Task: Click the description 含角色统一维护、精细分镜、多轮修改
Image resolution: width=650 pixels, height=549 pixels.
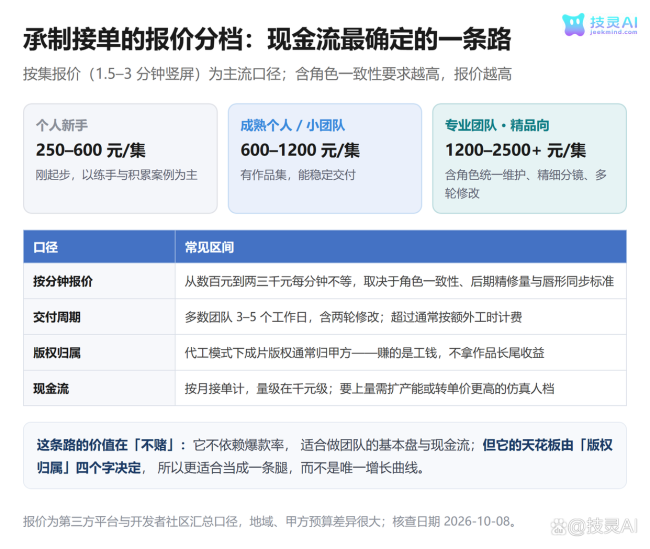Action: (526, 184)
